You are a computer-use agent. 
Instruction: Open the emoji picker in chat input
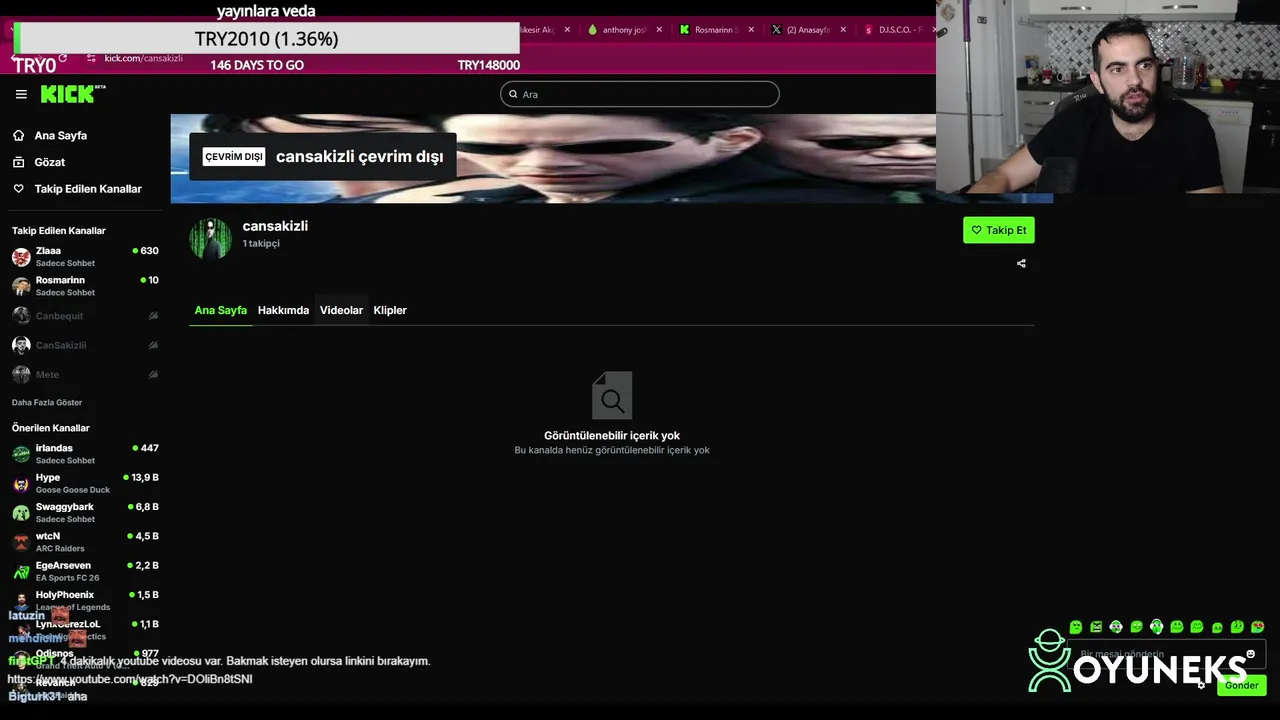(x=1250, y=654)
